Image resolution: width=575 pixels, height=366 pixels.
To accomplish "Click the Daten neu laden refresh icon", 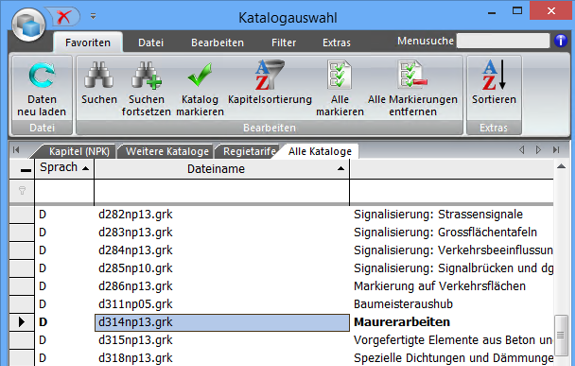I will [42, 75].
